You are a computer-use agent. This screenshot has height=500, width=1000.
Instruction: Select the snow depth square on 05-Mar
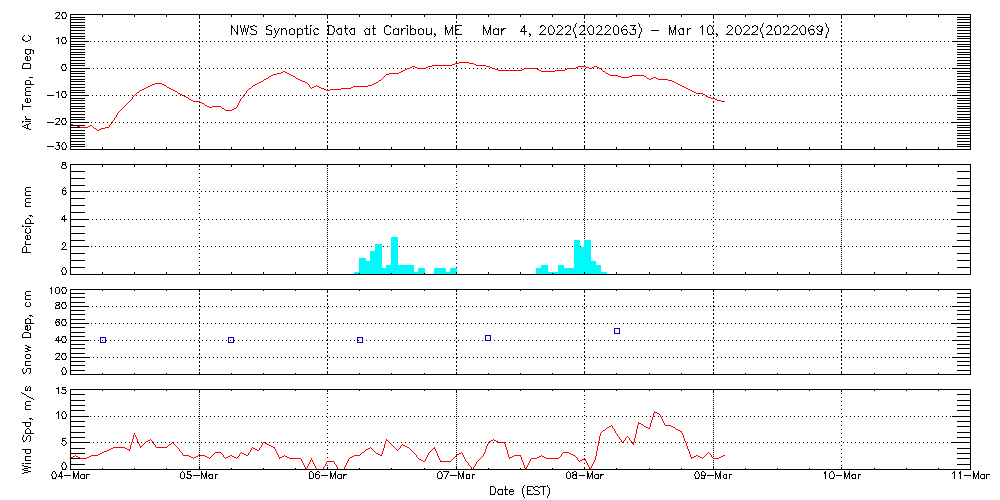click(231, 340)
